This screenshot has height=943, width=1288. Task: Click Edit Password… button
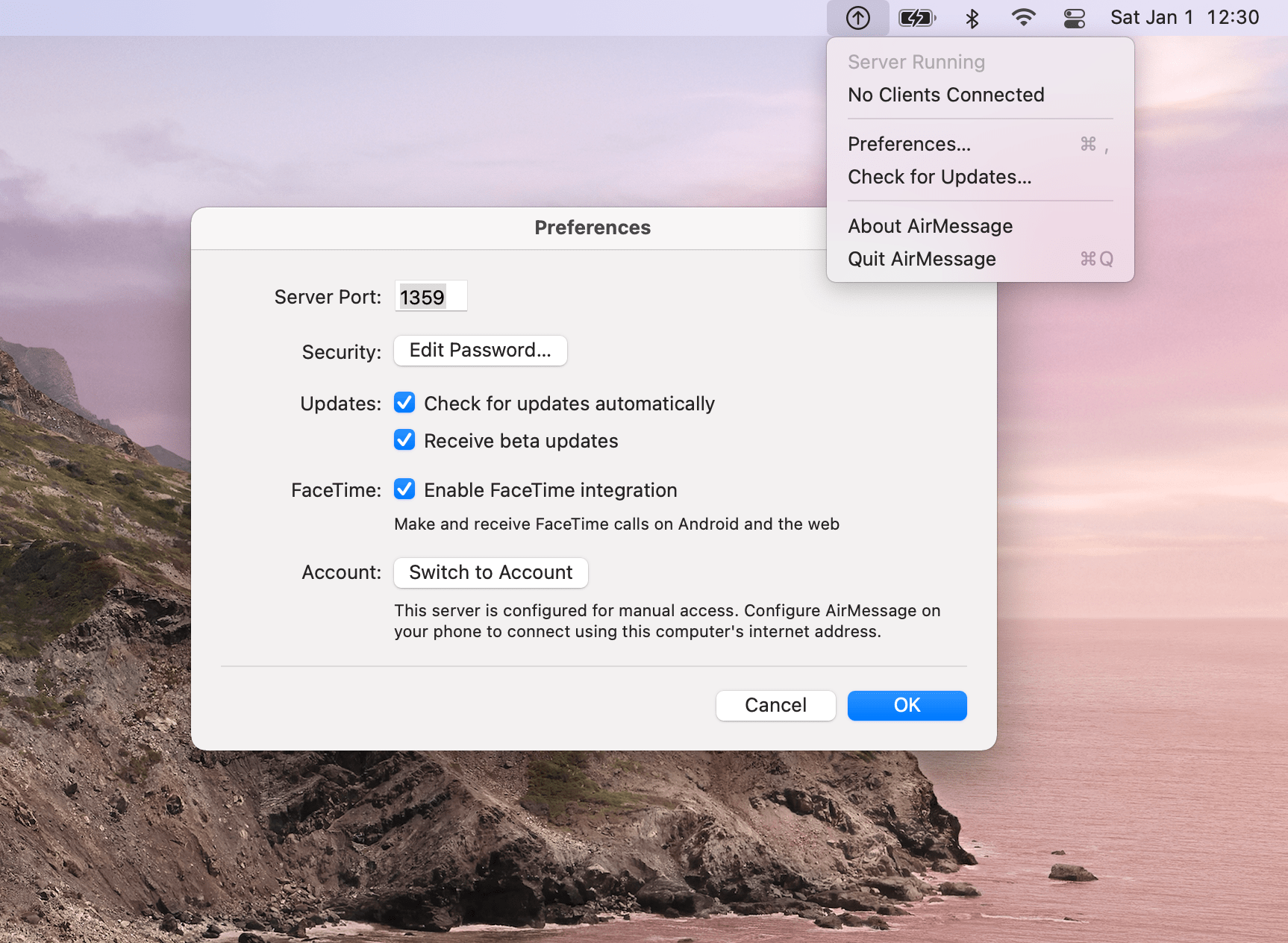(481, 351)
